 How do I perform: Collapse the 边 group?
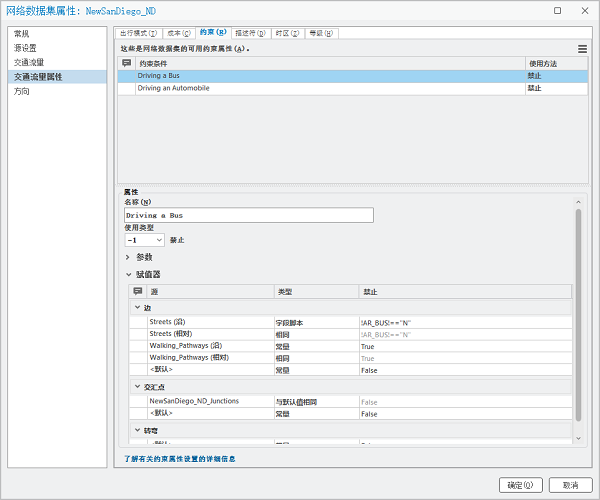pos(137,308)
